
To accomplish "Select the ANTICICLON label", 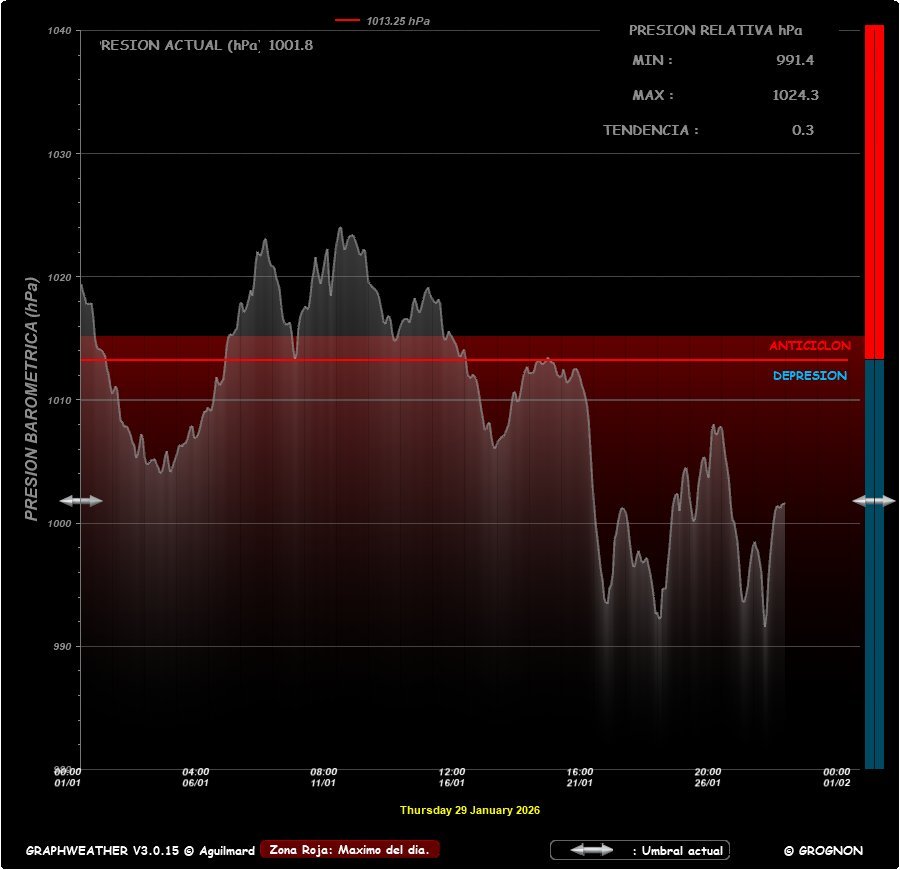I will [809, 346].
